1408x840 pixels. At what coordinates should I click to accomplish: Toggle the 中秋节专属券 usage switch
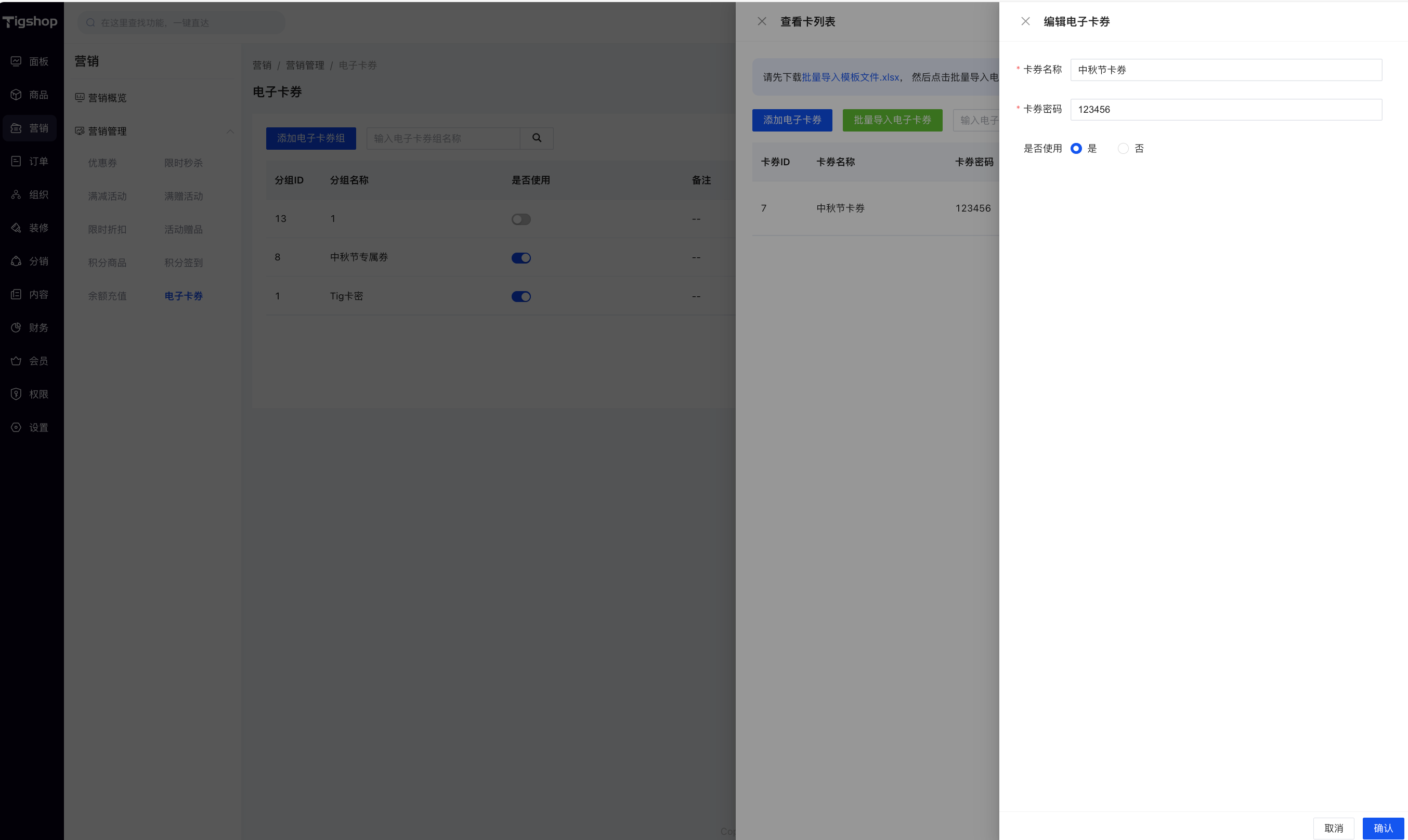coord(520,257)
